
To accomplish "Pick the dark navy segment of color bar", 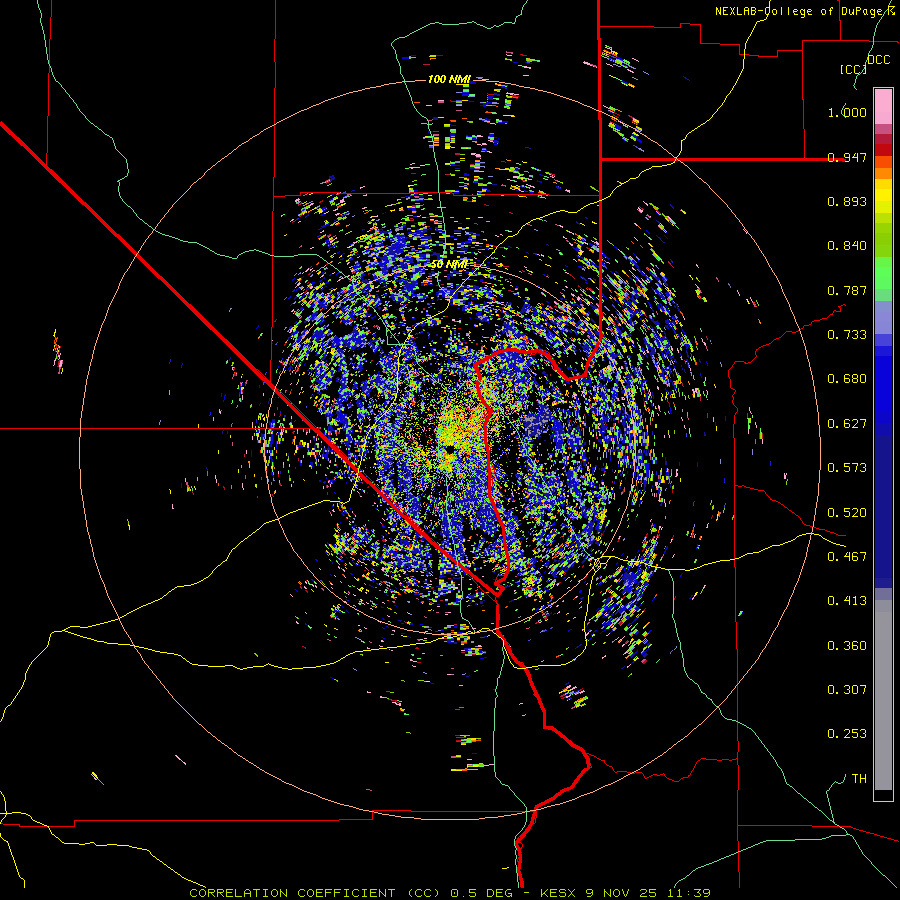I will (883, 511).
